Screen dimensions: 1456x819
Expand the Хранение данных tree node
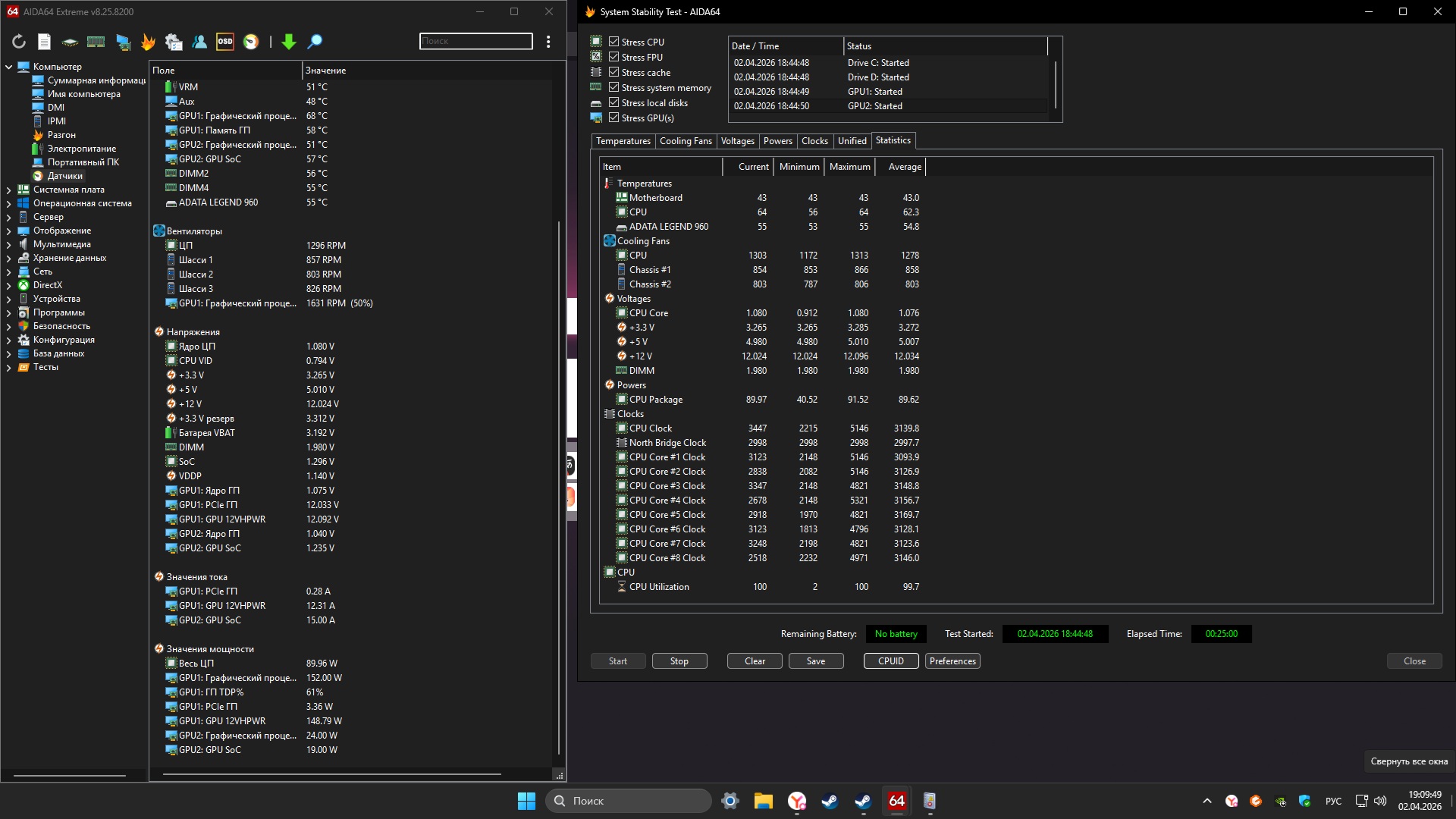click(x=8, y=258)
